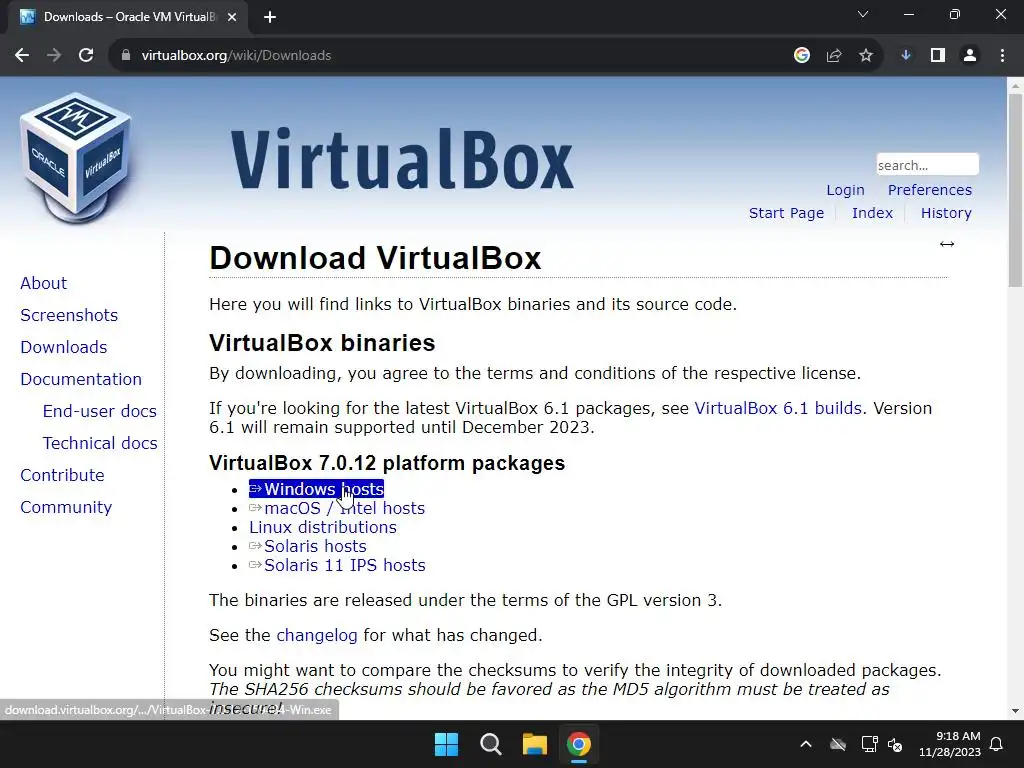Open a new browser tab
Image resolution: width=1024 pixels, height=768 pixels.
270,17
